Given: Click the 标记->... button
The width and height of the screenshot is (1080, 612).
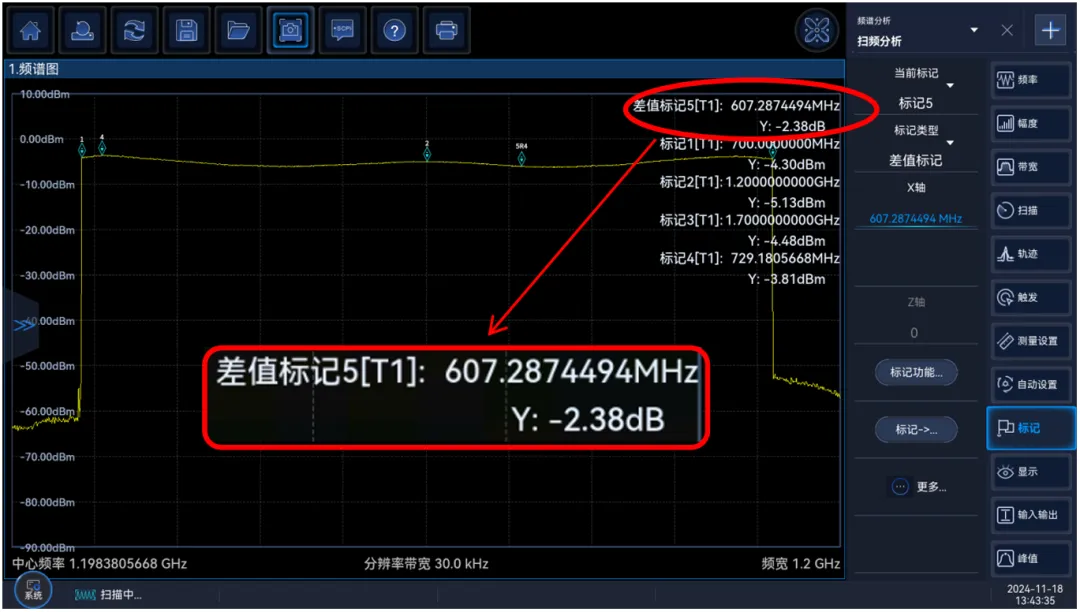Looking at the screenshot, I should [x=915, y=430].
